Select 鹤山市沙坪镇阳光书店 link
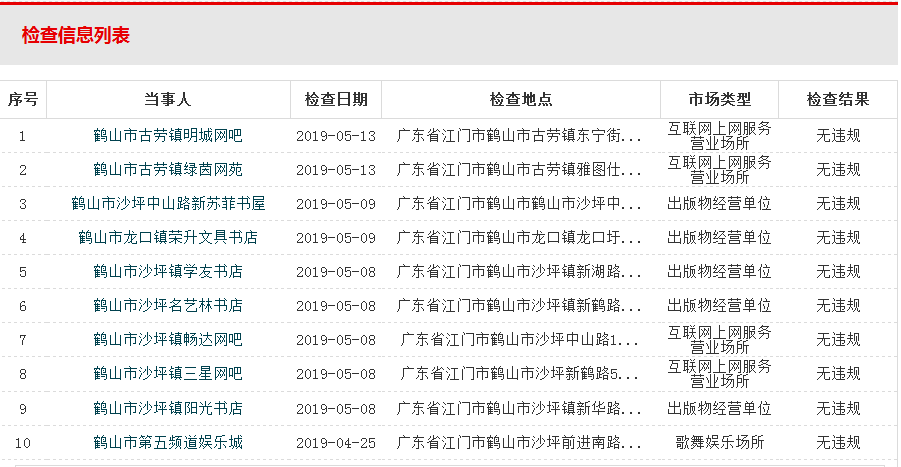The height and width of the screenshot is (467, 901). [168, 408]
